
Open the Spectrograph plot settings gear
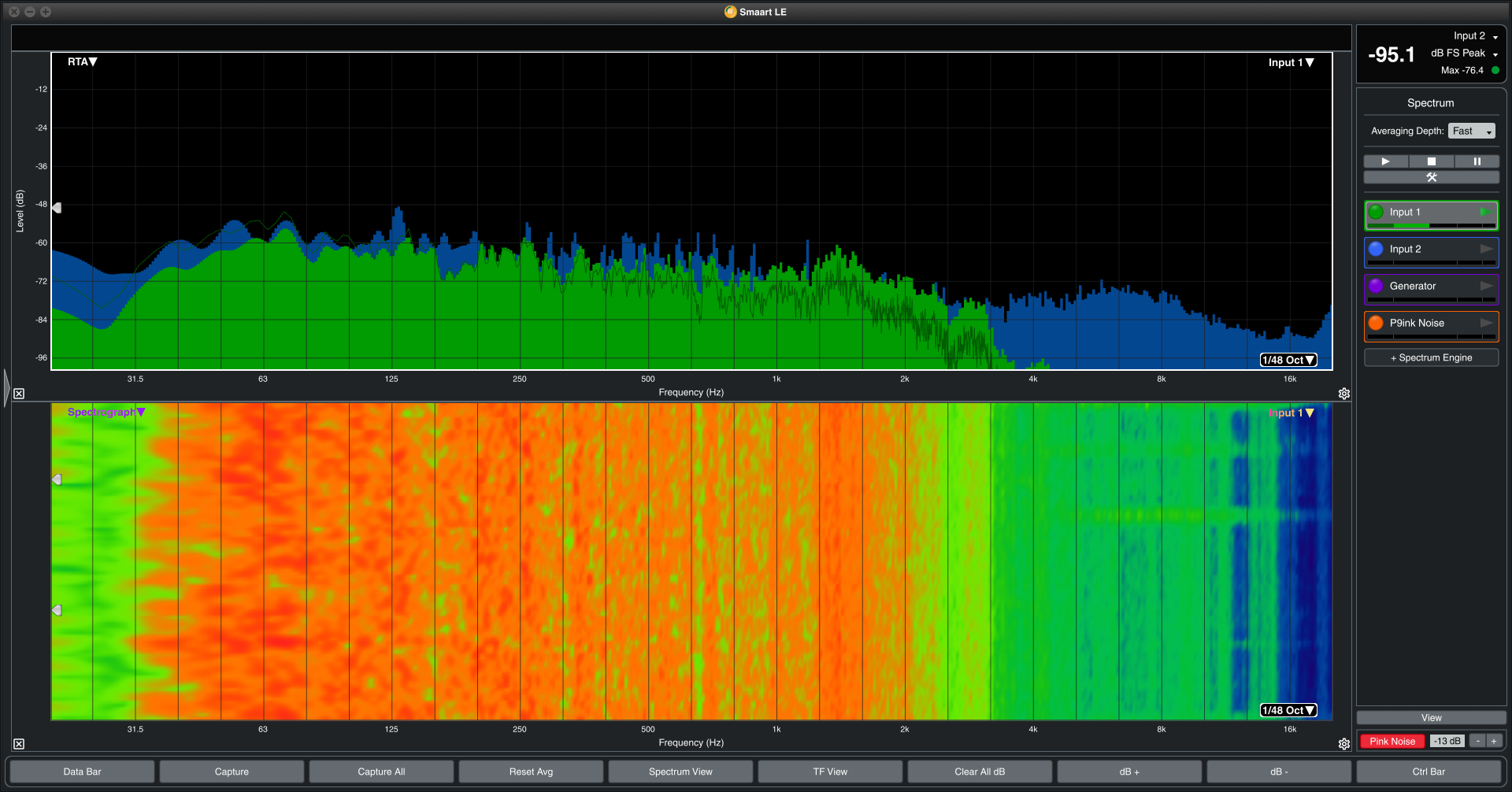[1344, 744]
